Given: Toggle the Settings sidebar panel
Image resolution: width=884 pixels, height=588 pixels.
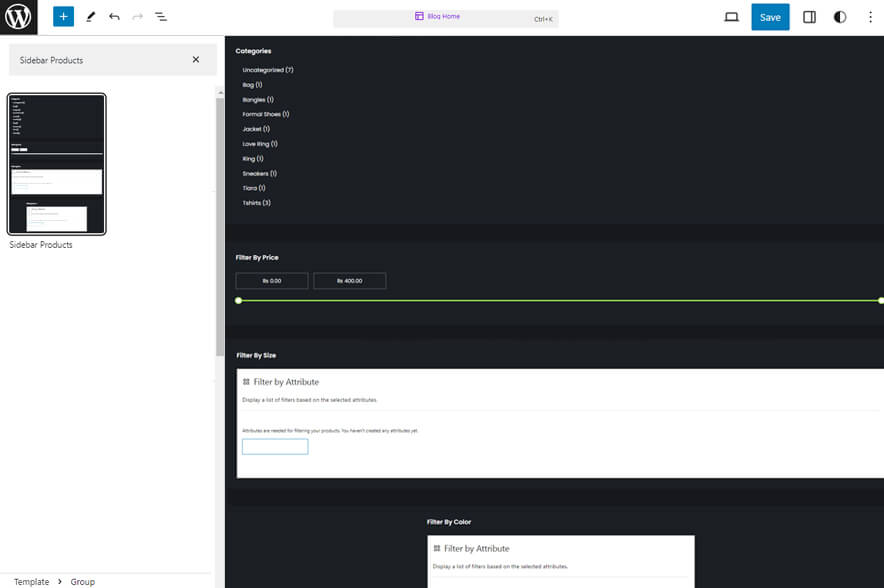Looking at the screenshot, I should (x=809, y=17).
